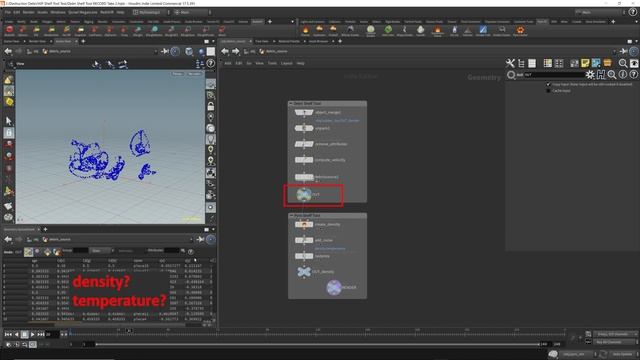Select the add_noise node
The image size is (640, 360).
(304, 240)
